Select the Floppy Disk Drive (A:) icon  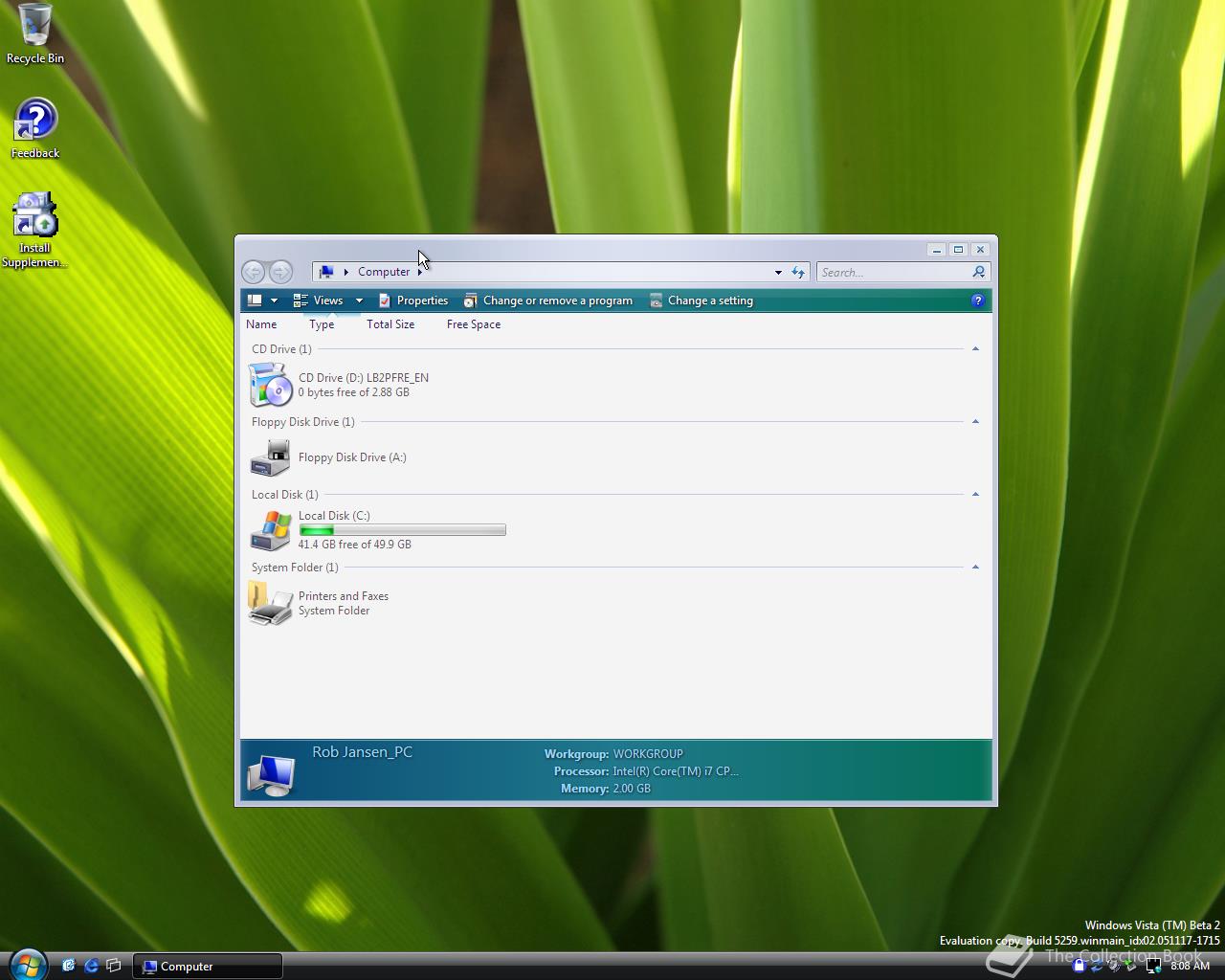(270, 457)
